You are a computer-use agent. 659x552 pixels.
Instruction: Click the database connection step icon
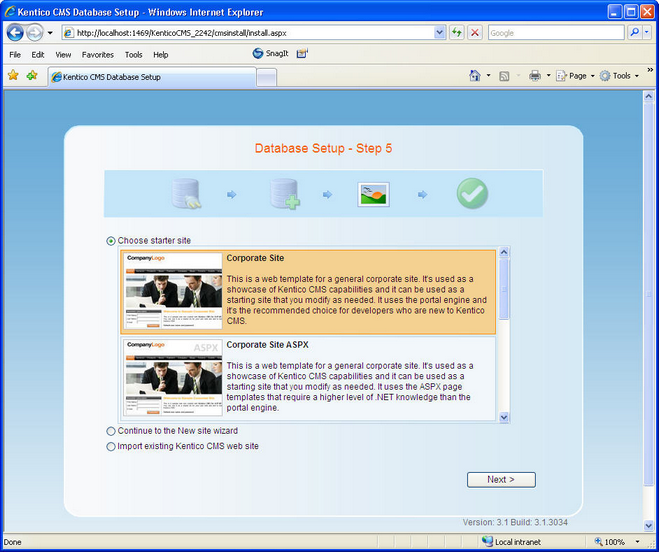187,193
